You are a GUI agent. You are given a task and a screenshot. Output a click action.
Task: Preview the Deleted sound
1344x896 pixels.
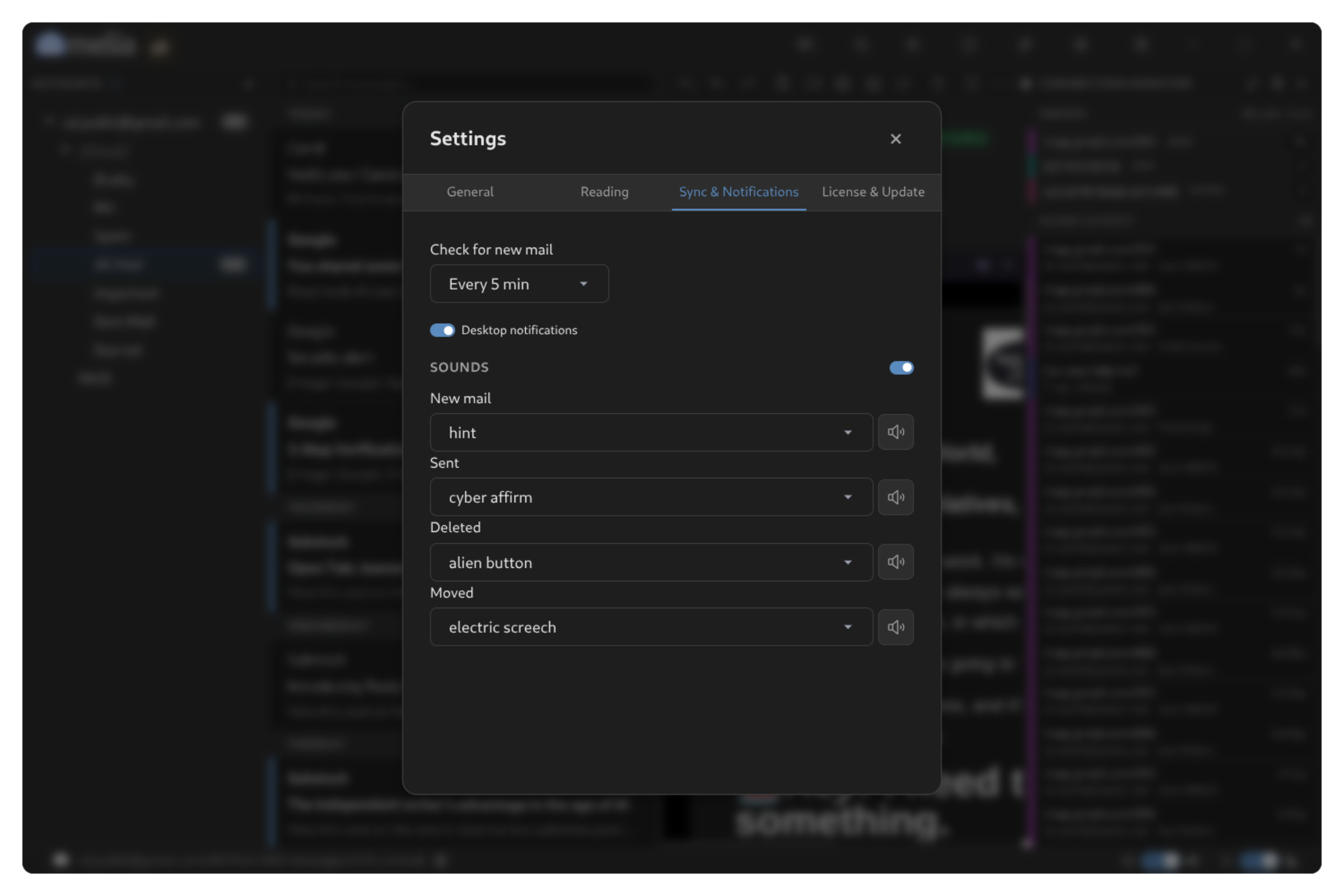(x=895, y=562)
